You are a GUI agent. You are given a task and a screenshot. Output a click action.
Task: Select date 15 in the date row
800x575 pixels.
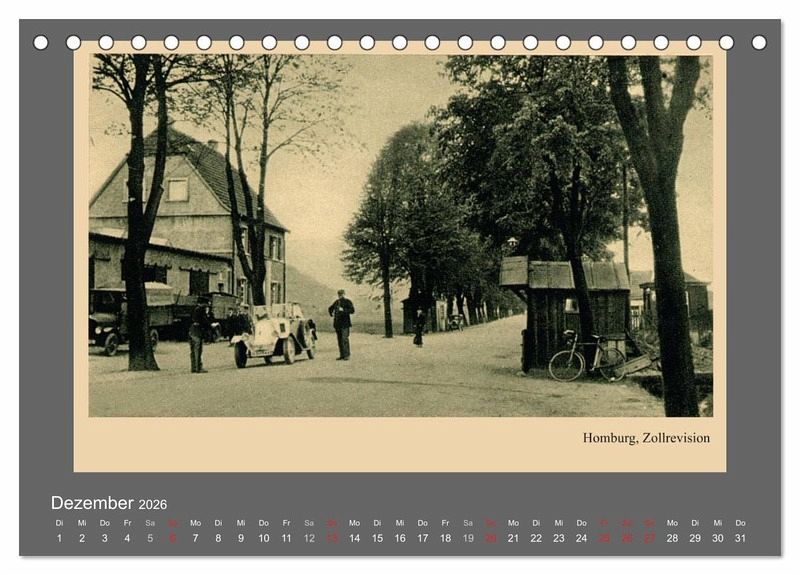377,538
